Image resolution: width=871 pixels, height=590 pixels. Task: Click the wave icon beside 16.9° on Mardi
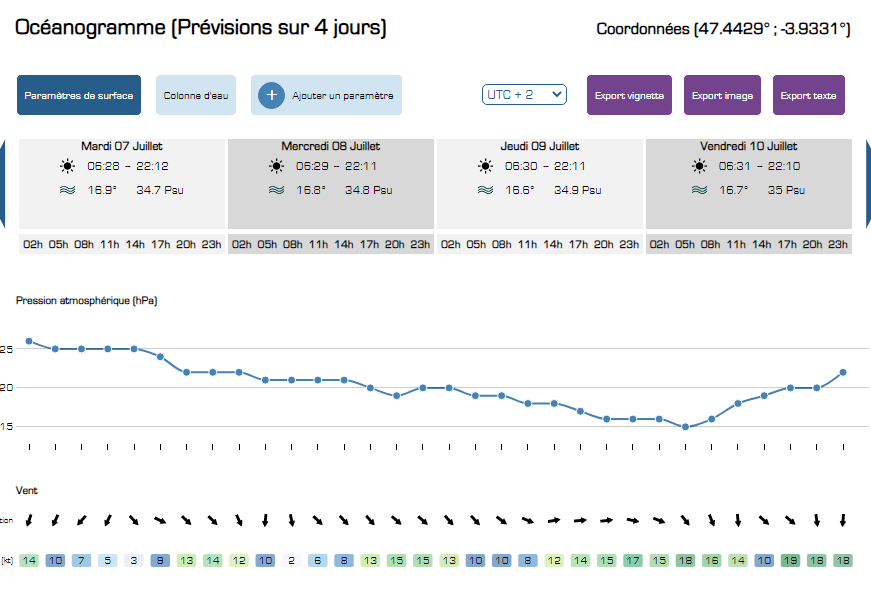click(x=66, y=189)
